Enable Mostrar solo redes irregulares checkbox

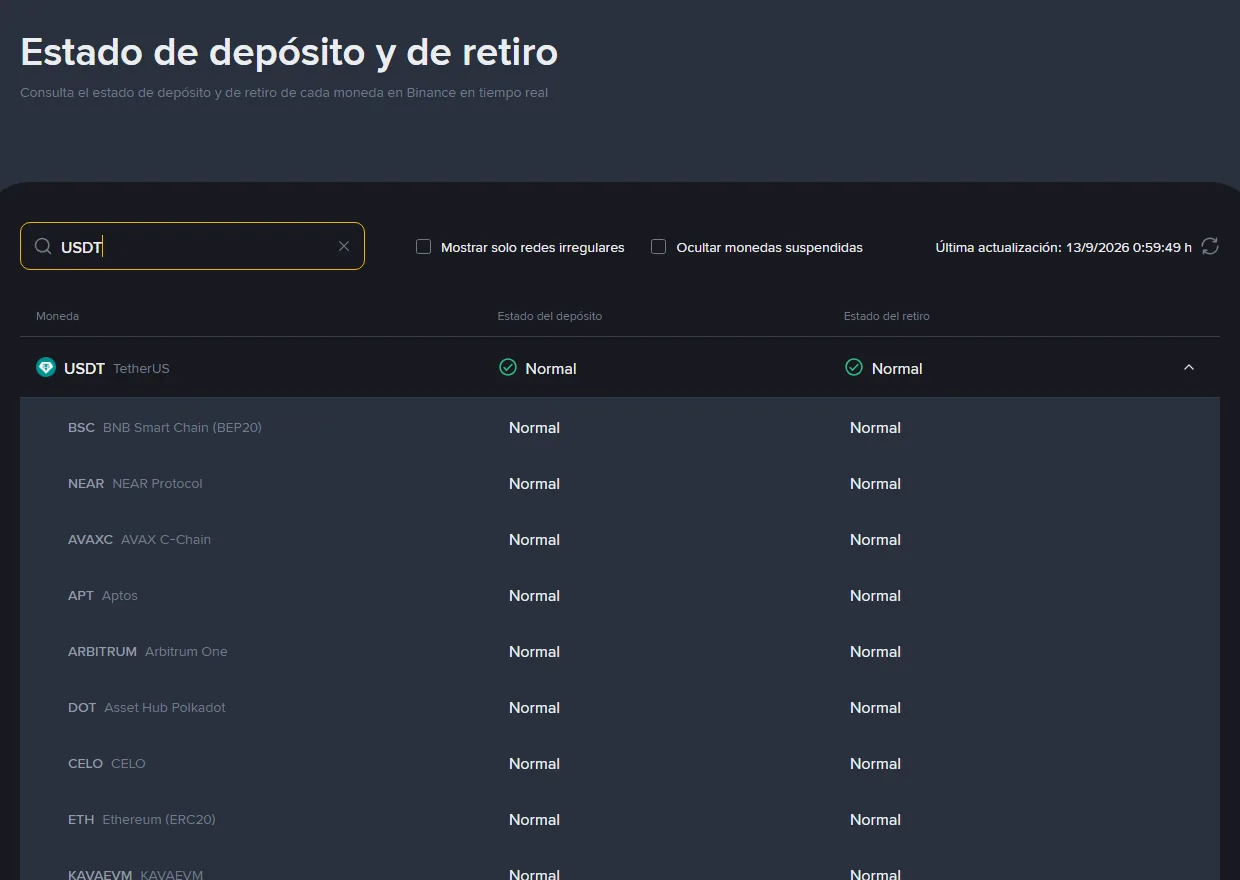click(x=424, y=246)
